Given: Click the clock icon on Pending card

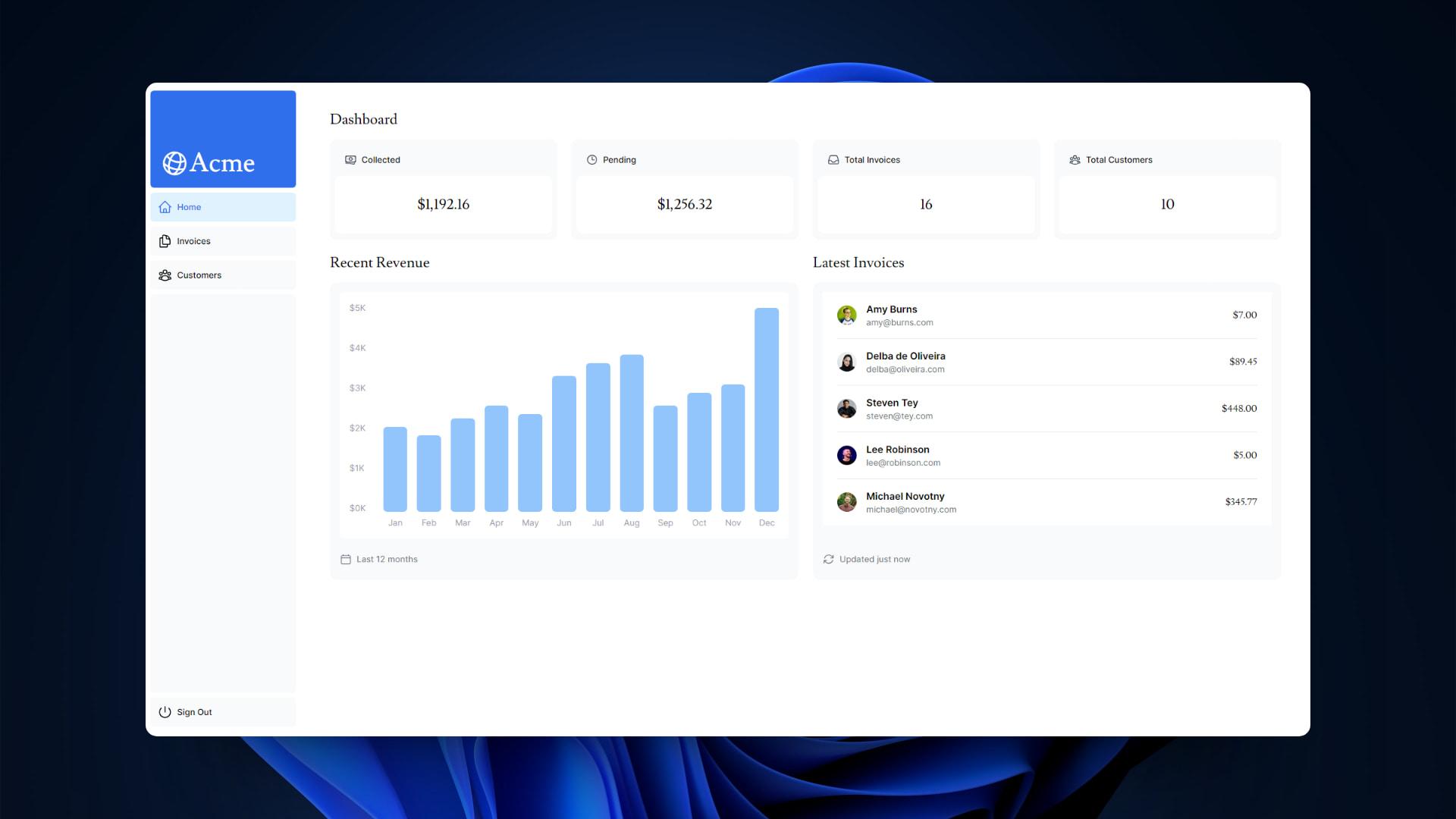Looking at the screenshot, I should (591, 159).
